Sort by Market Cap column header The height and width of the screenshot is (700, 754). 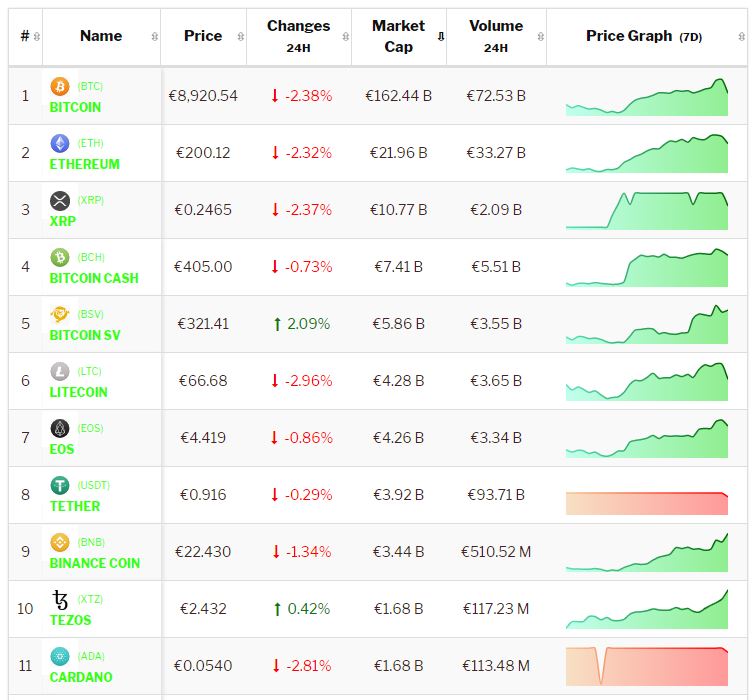click(398, 36)
